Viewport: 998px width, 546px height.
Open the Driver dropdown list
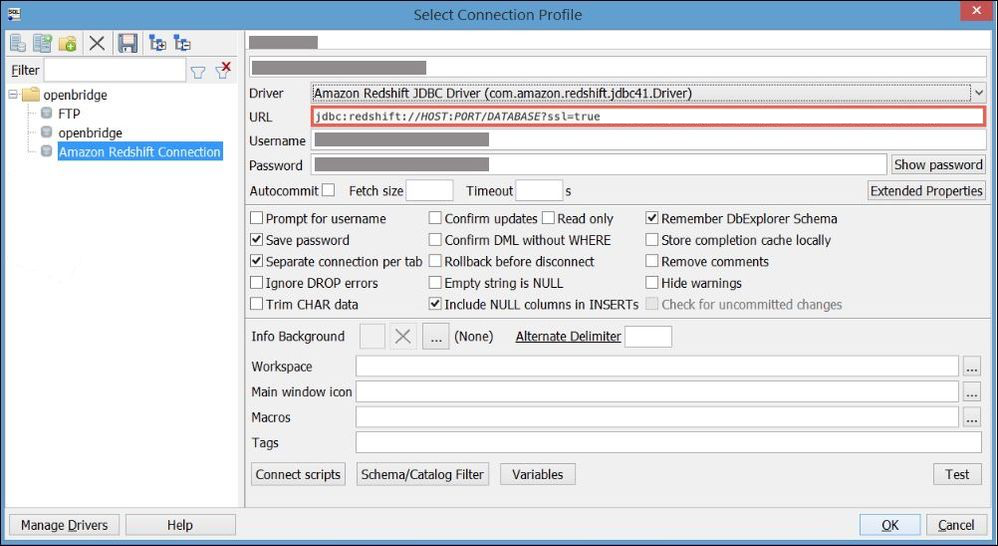(978, 93)
